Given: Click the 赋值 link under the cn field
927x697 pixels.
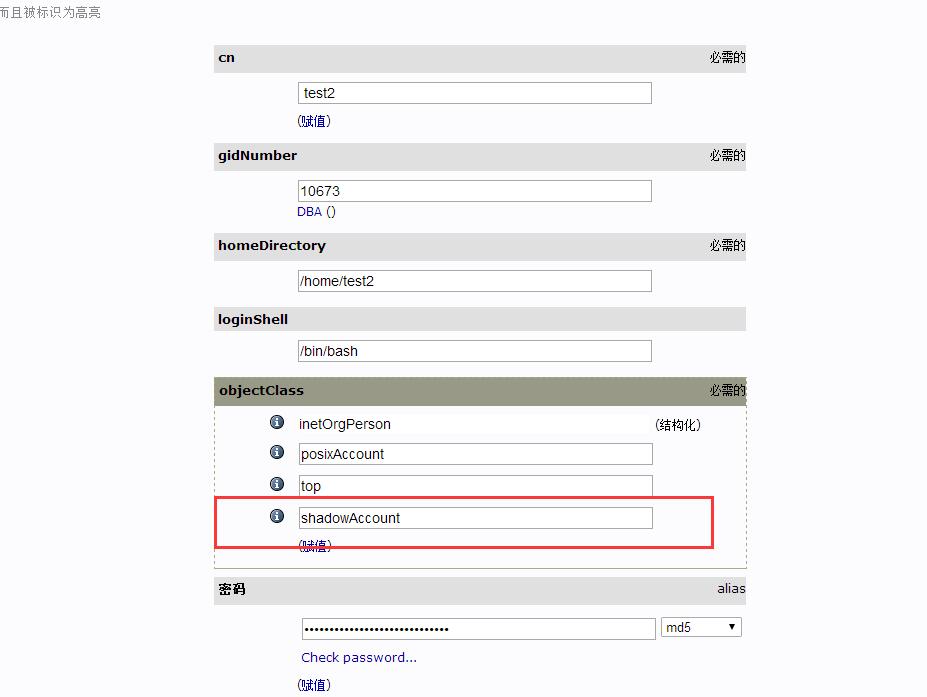Looking at the screenshot, I should point(314,121).
